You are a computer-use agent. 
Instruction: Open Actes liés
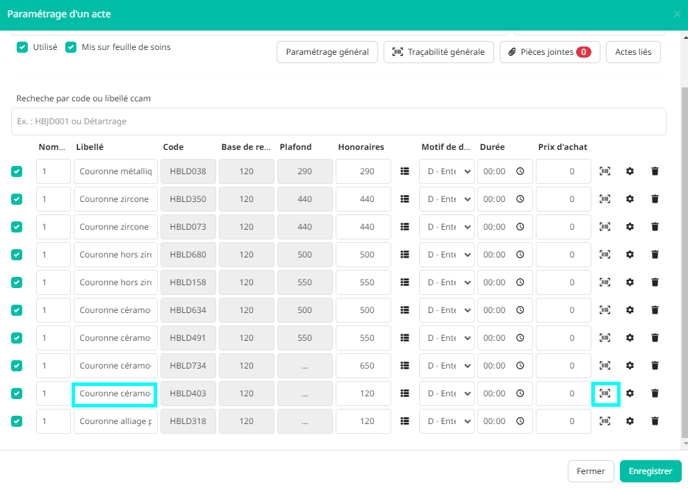633,52
